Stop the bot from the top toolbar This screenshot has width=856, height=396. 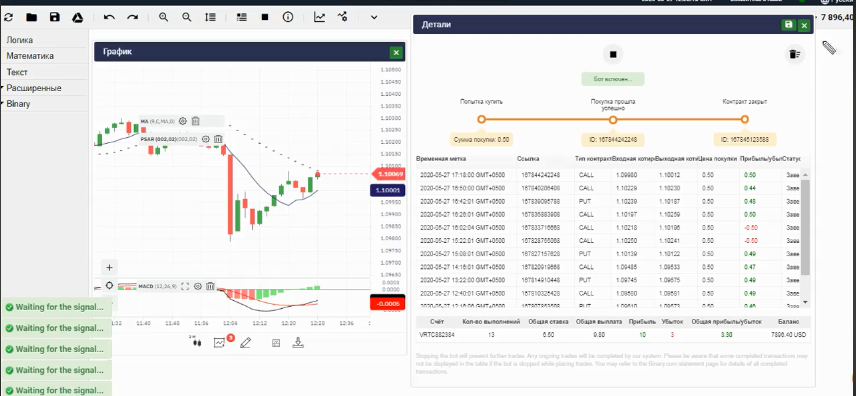[x=265, y=17]
